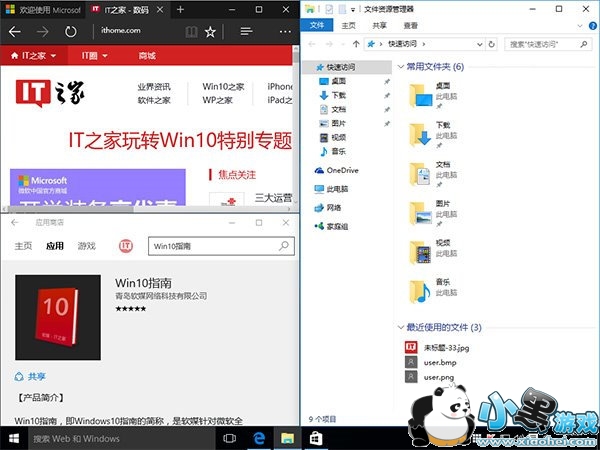The width and height of the screenshot is (600, 450).
Task: Open Edge Hub lines icon
Action: (x=246, y=31)
